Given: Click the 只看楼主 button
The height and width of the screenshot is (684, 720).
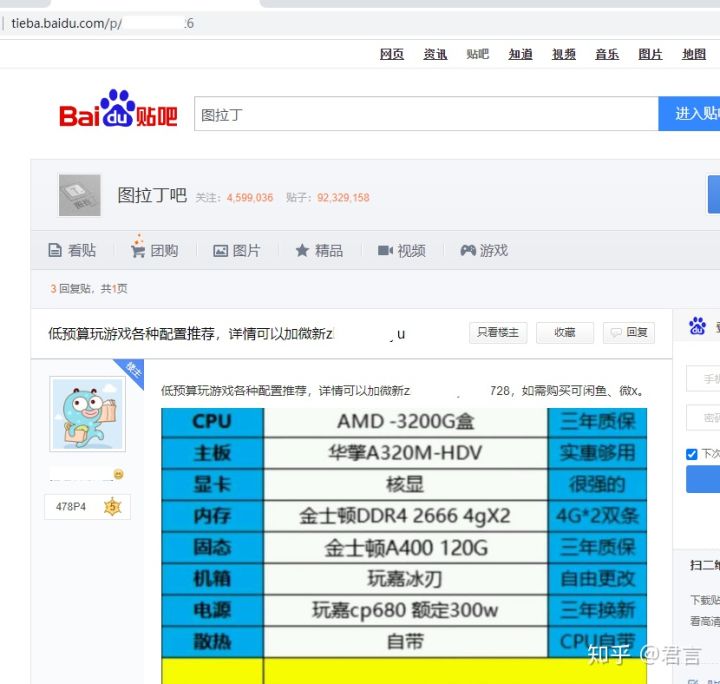Looking at the screenshot, I should point(498,332).
